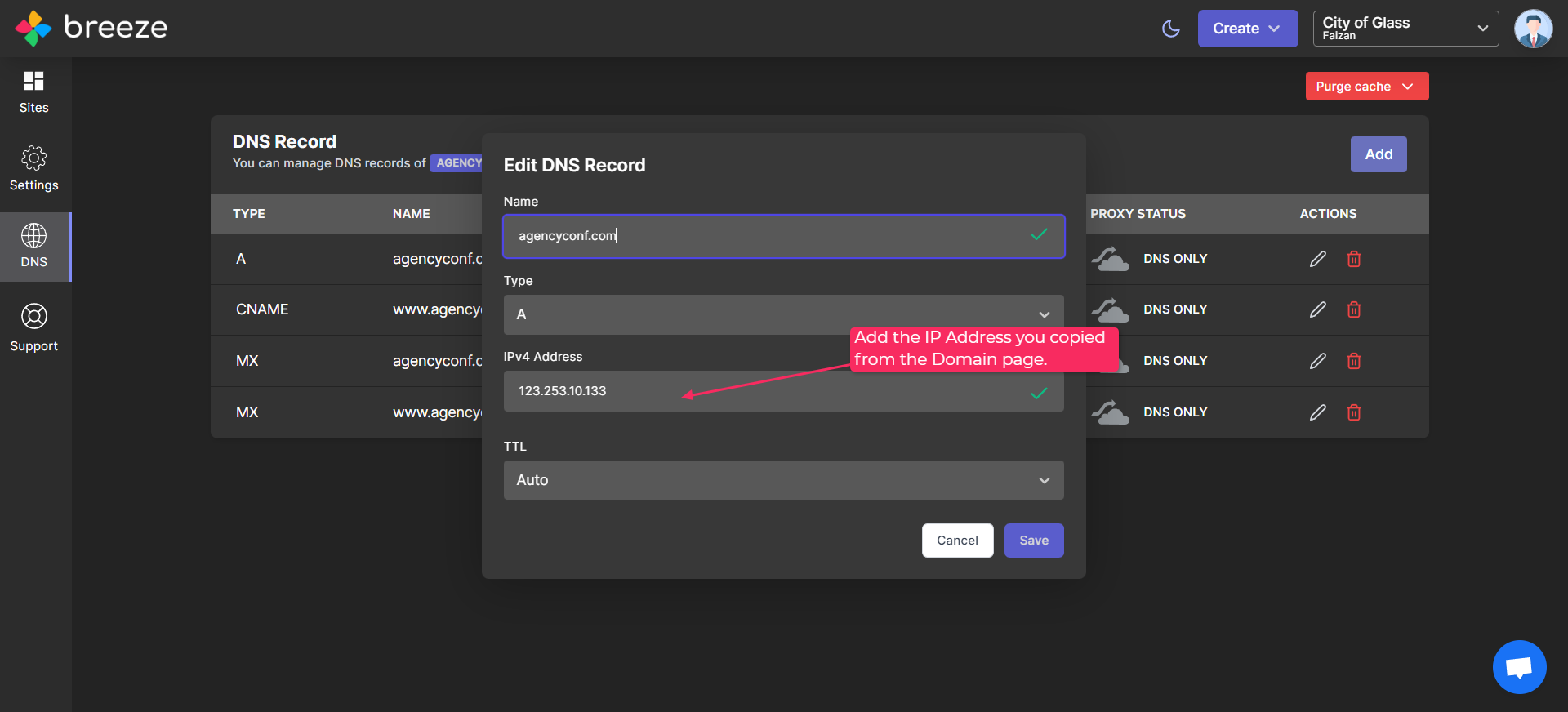Edit the CNAME record with pencil icon
This screenshot has height=712, width=1568.
[1317, 309]
